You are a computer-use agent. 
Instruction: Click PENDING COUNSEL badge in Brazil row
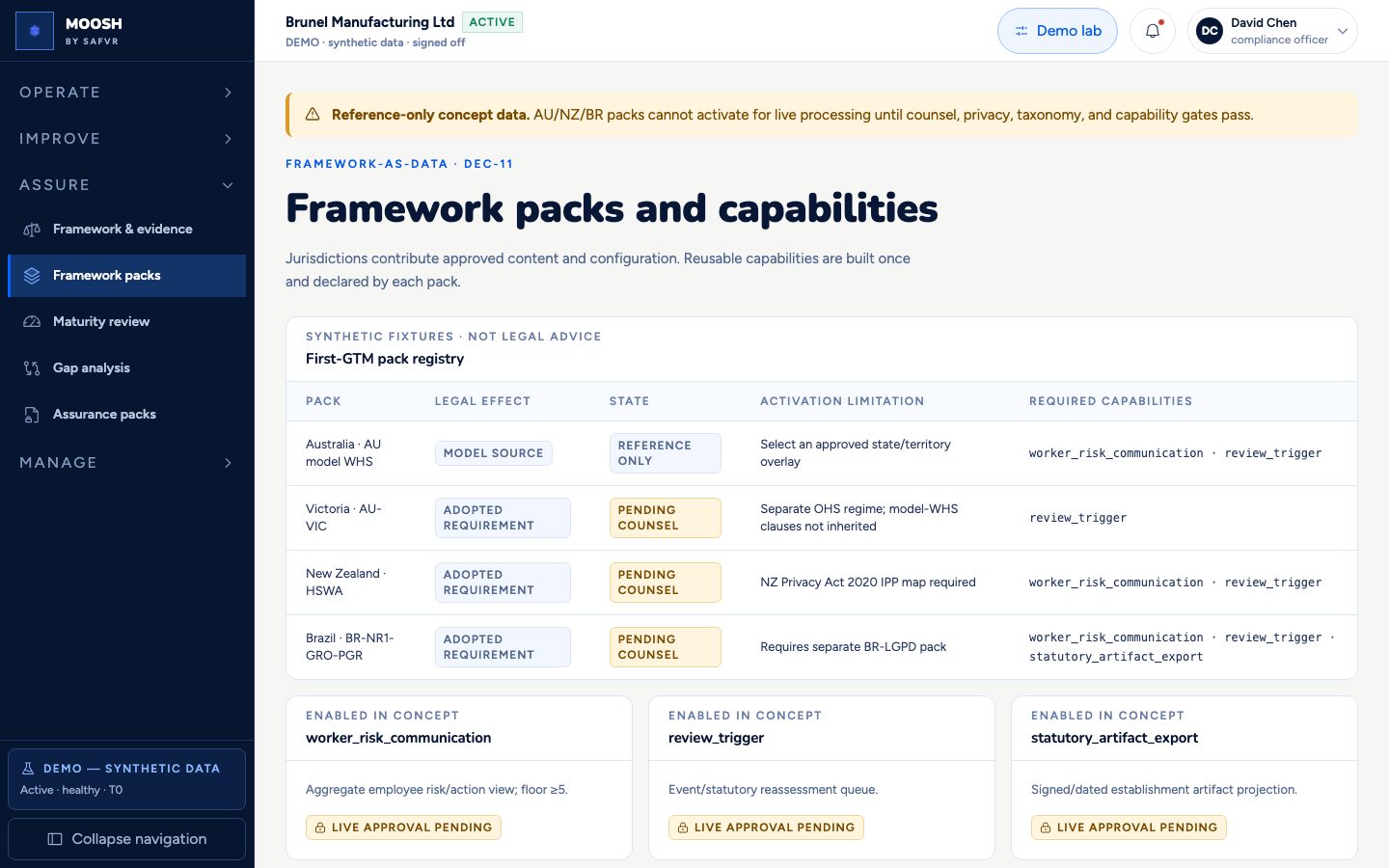[x=665, y=647]
